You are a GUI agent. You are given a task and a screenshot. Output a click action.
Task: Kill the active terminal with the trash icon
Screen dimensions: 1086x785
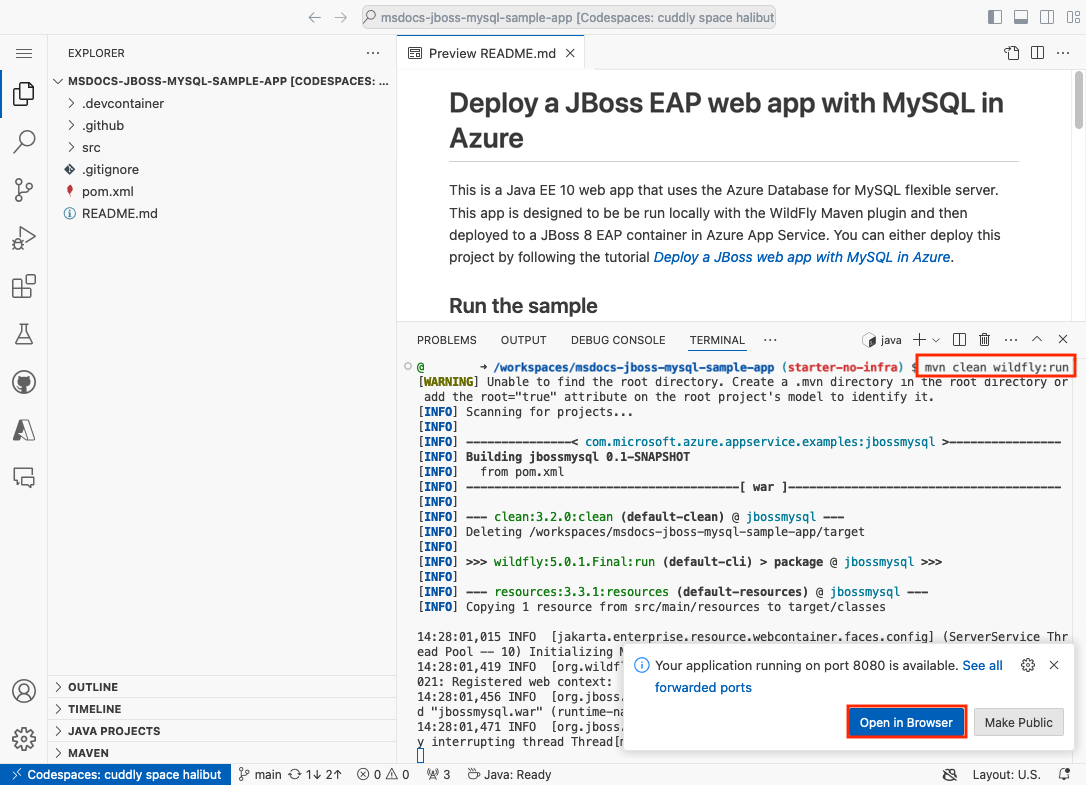point(985,339)
